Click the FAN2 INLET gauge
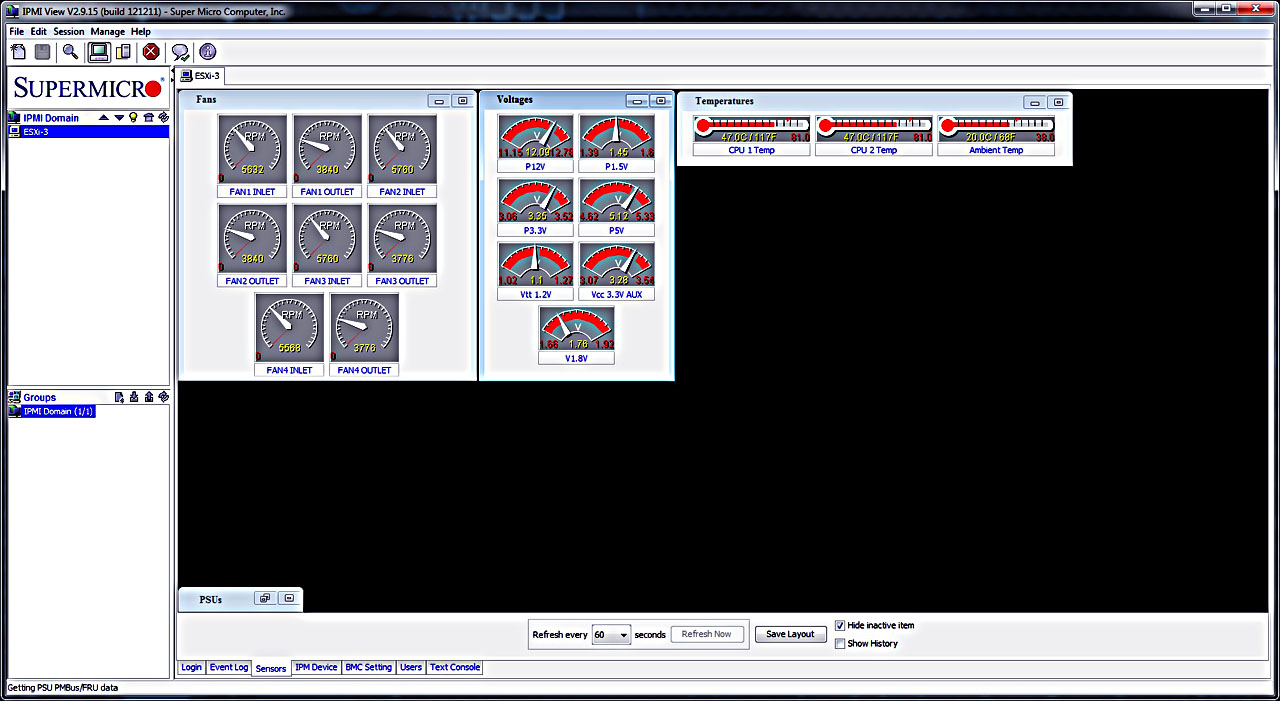 coord(402,149)
